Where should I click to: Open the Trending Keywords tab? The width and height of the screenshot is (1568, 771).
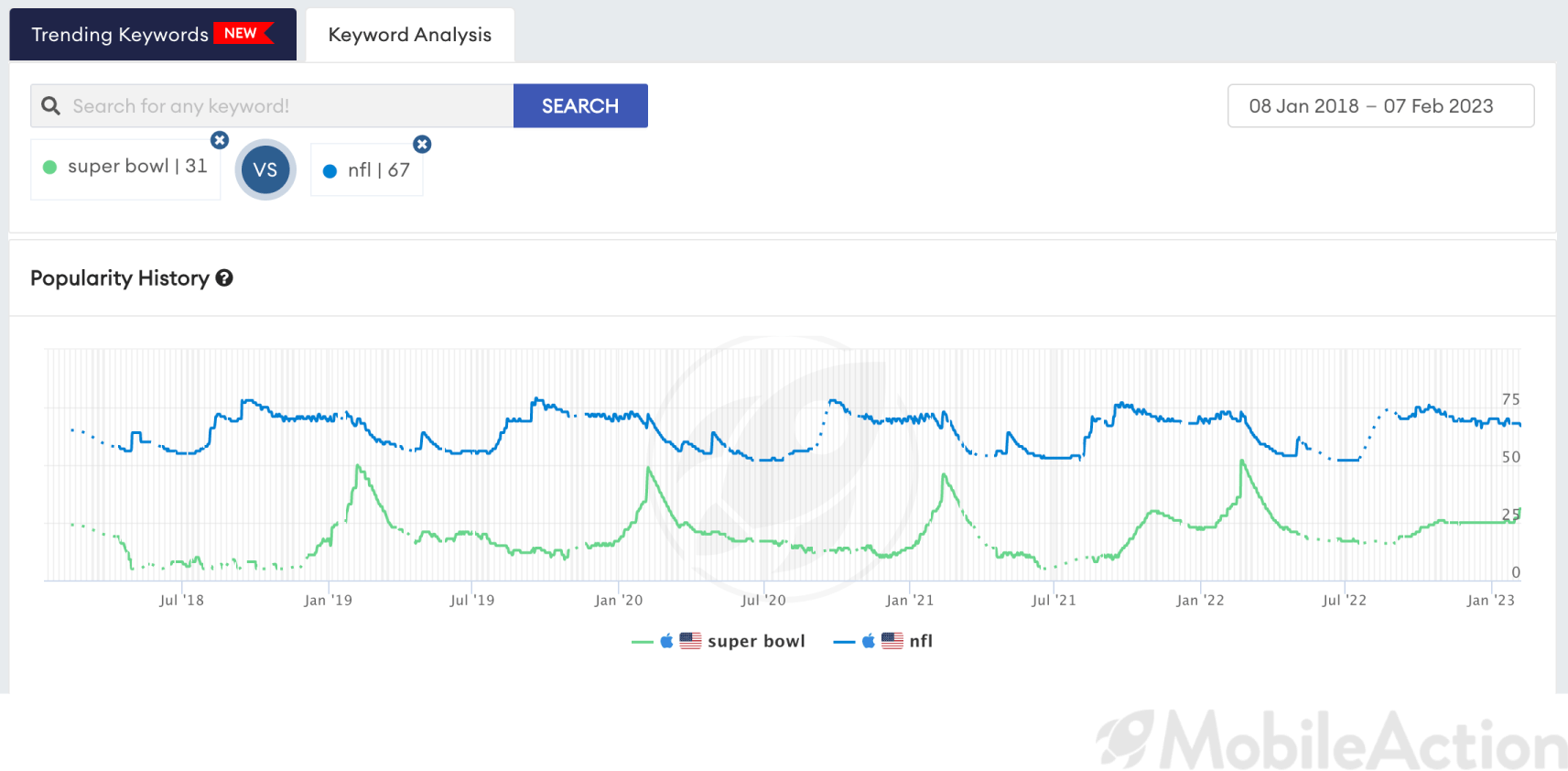tap(153, 35)
